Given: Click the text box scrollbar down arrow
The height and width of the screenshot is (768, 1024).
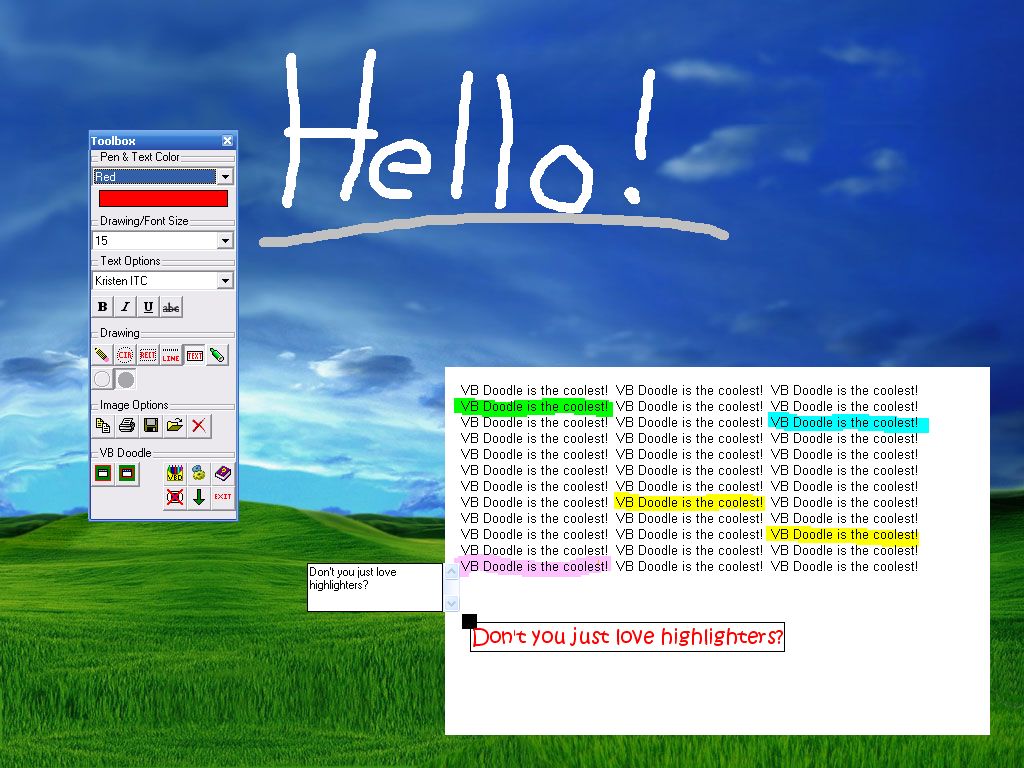Looking at the screenshot, I should pos(451,603).
